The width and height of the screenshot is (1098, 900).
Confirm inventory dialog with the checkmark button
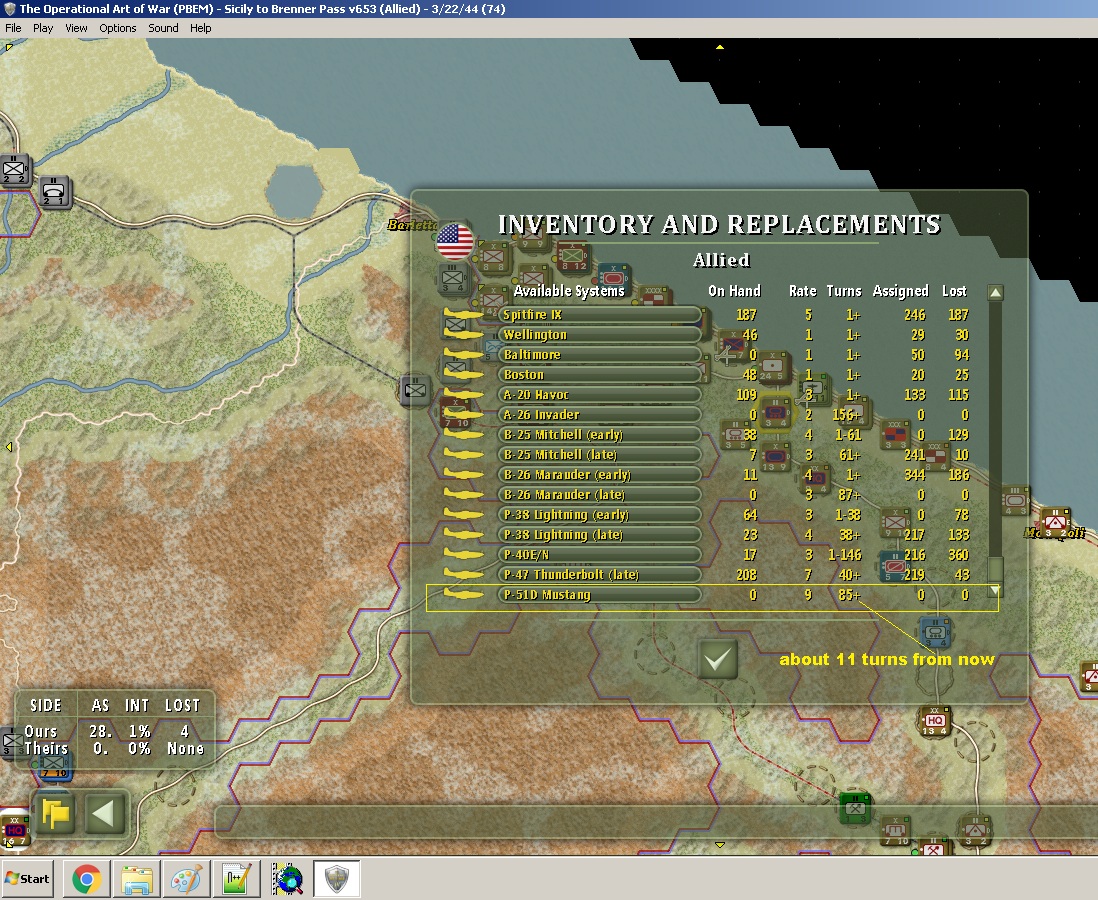coord(718,659)
